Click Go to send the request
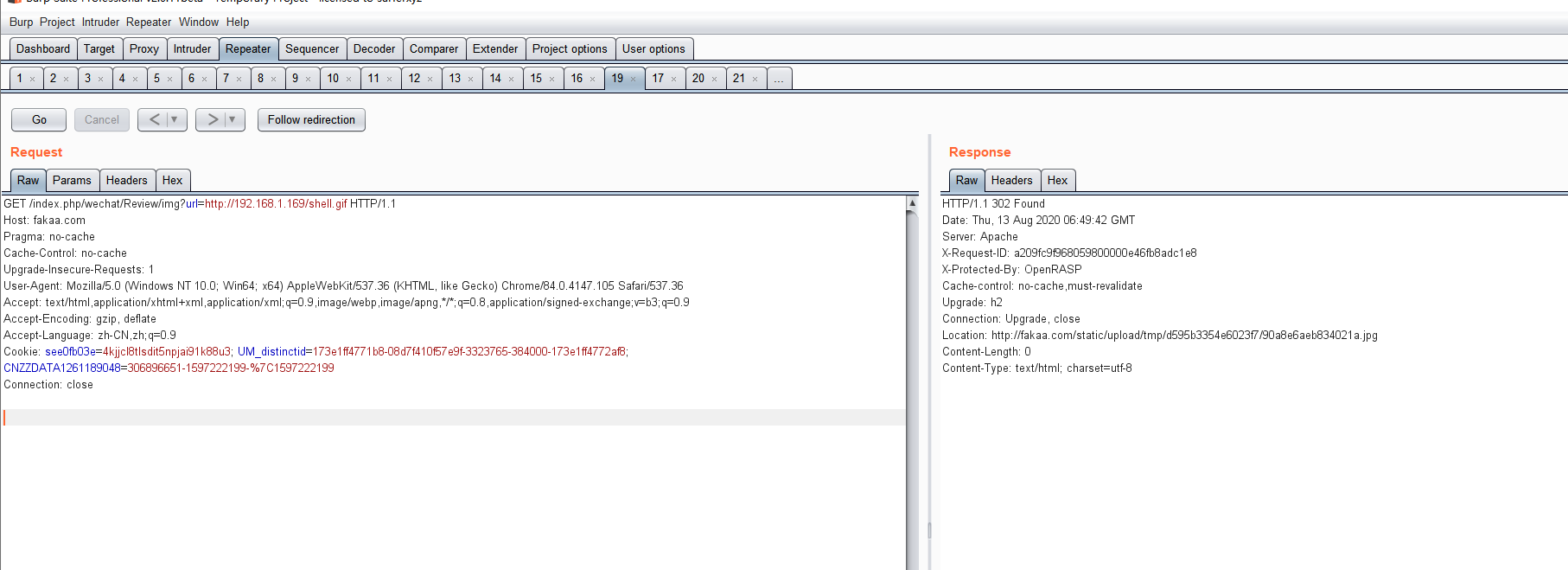This screenshot has height=570, width=1568. (x=39, y=119)
